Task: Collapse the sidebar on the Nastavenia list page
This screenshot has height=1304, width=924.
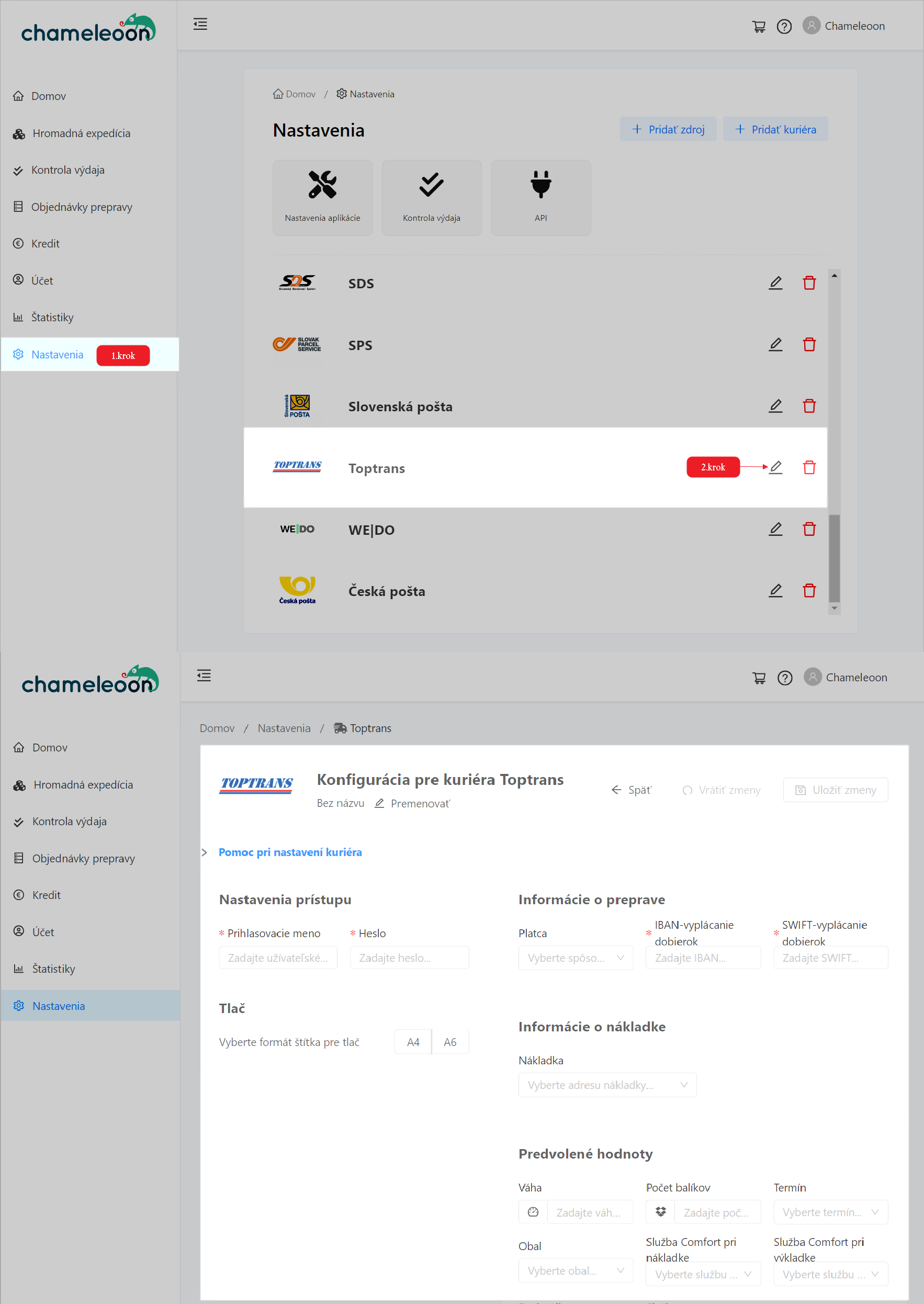Action: 200,25
